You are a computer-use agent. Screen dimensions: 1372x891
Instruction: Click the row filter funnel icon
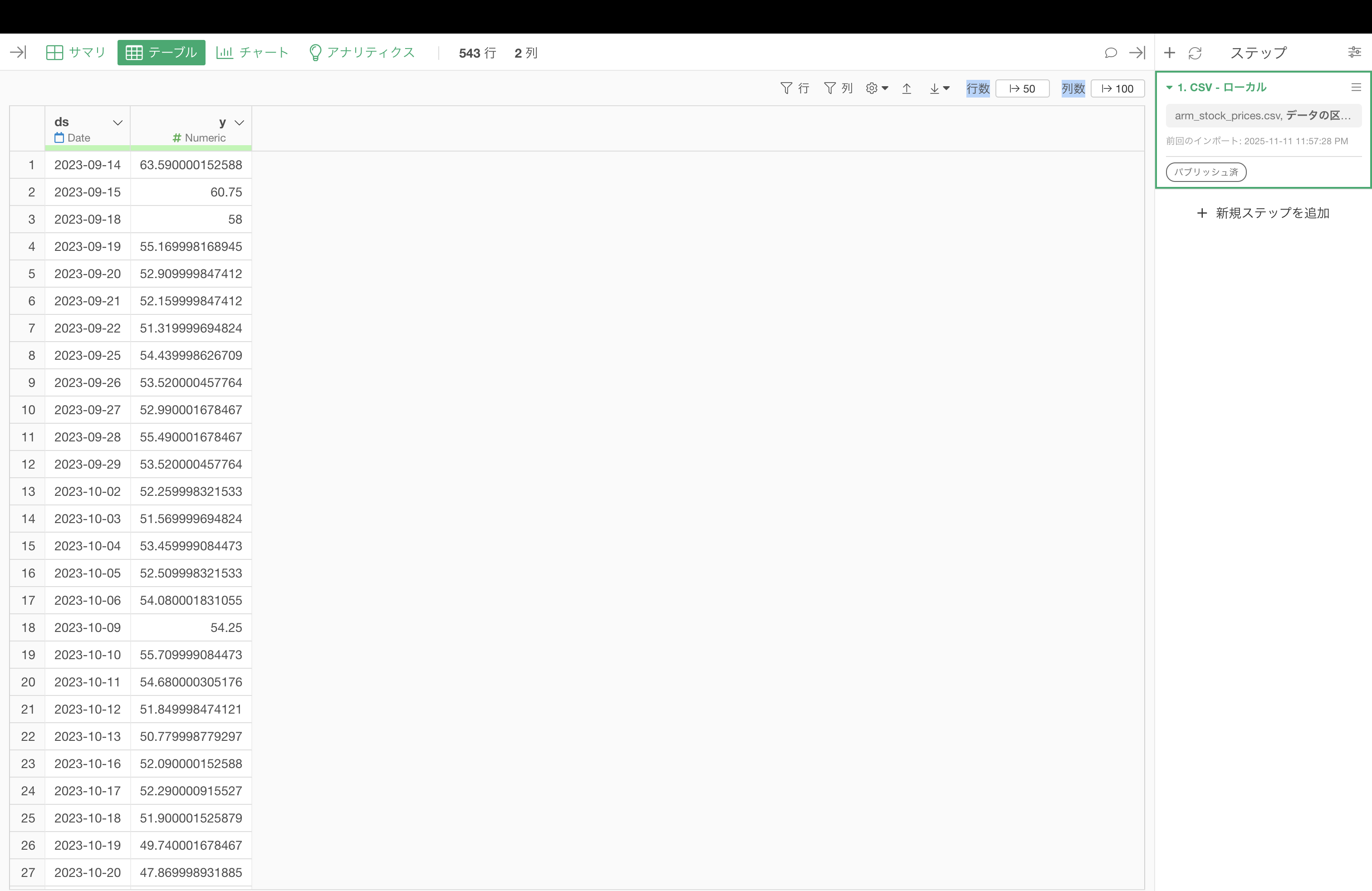pos(786,88)
